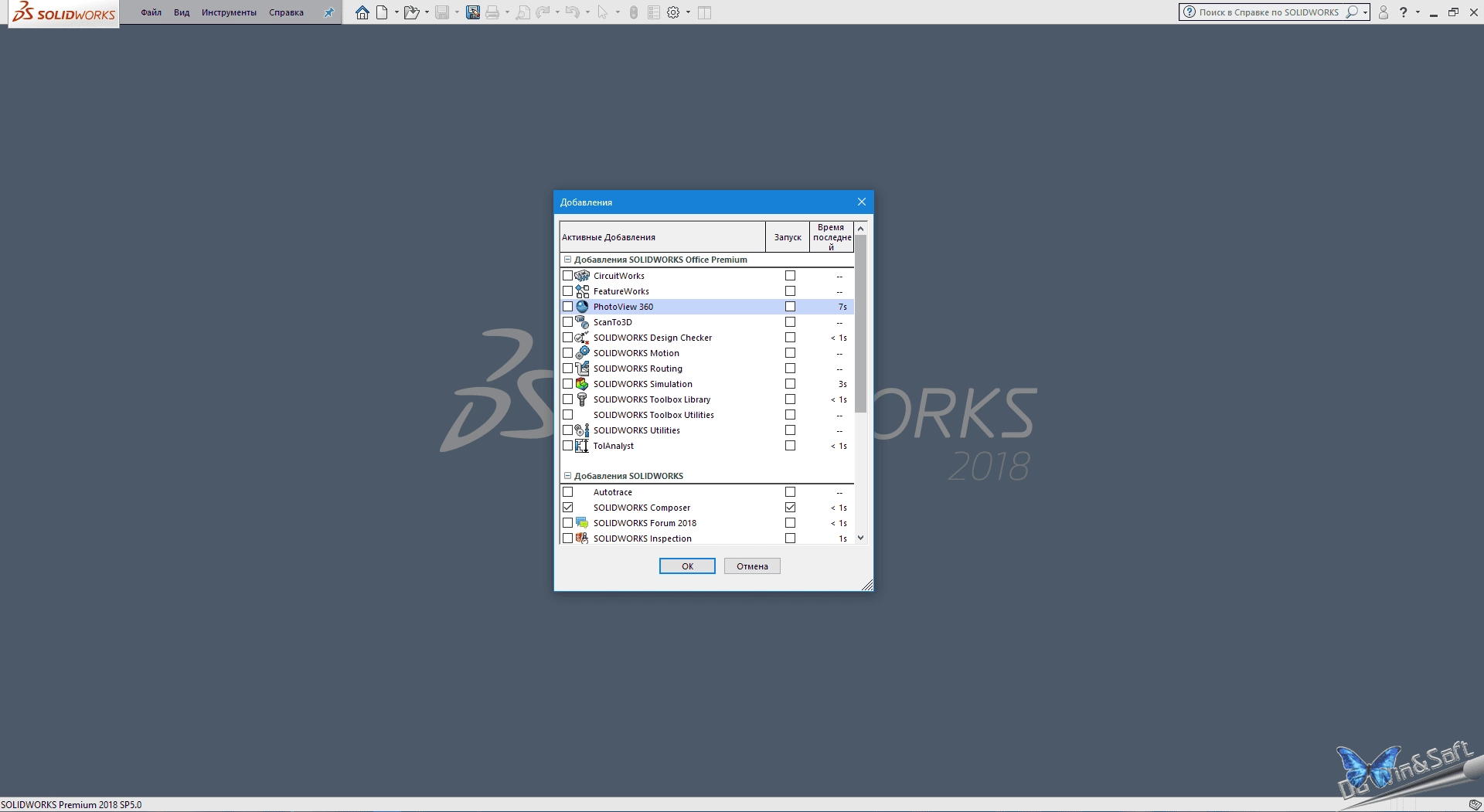Click the Rebuild traffic-light icon
The height and width of the screenshot is (812, 1484).
[634, 12]
